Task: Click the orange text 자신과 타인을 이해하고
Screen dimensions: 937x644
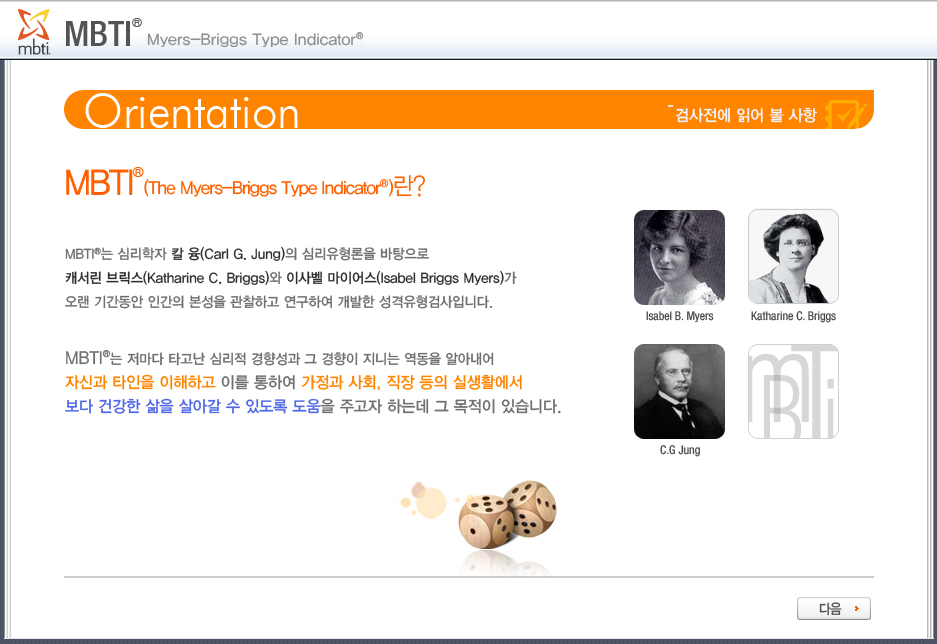Action: click(x=140, y=382)
